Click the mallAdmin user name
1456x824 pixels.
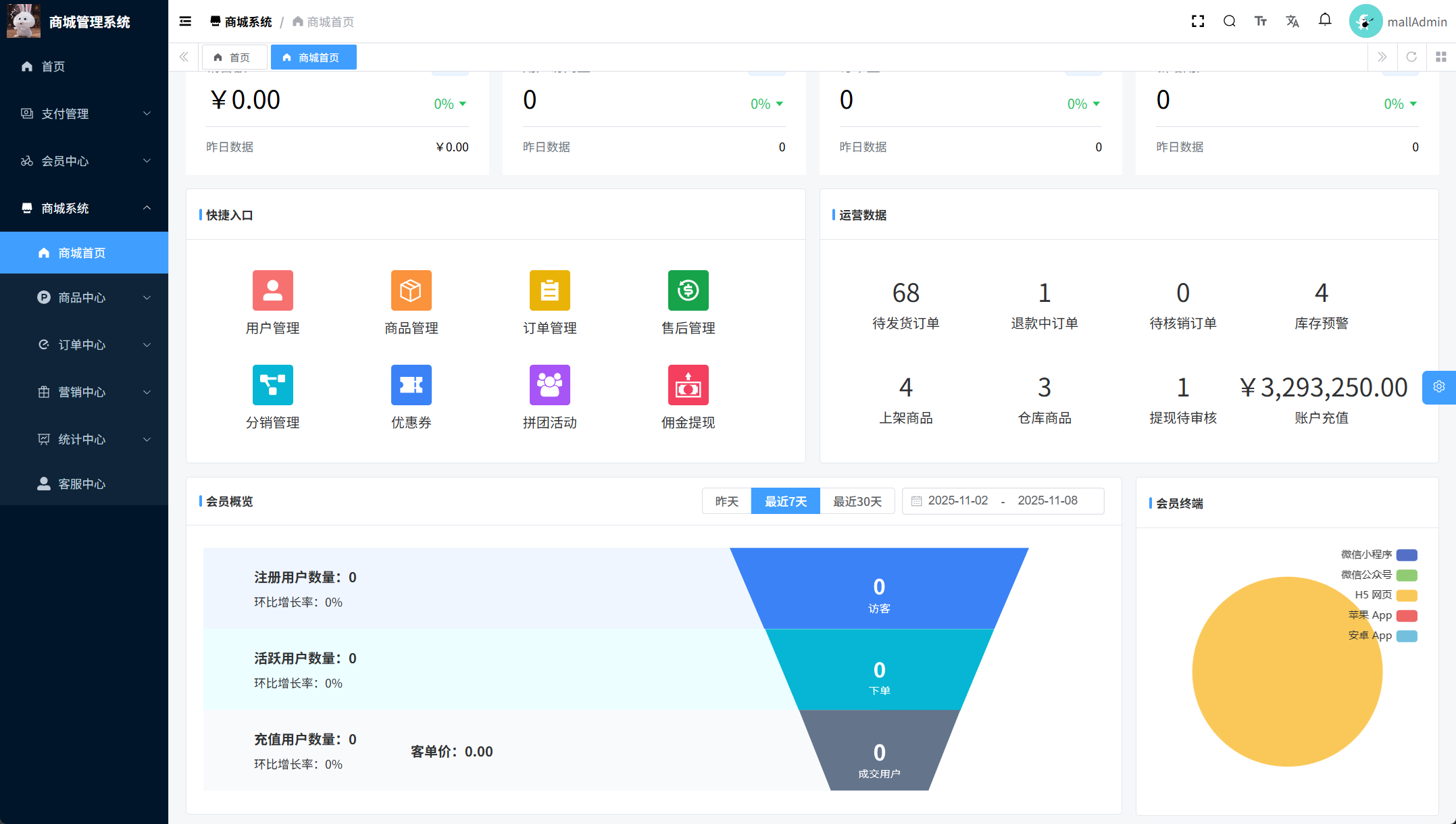[1417, 22]
